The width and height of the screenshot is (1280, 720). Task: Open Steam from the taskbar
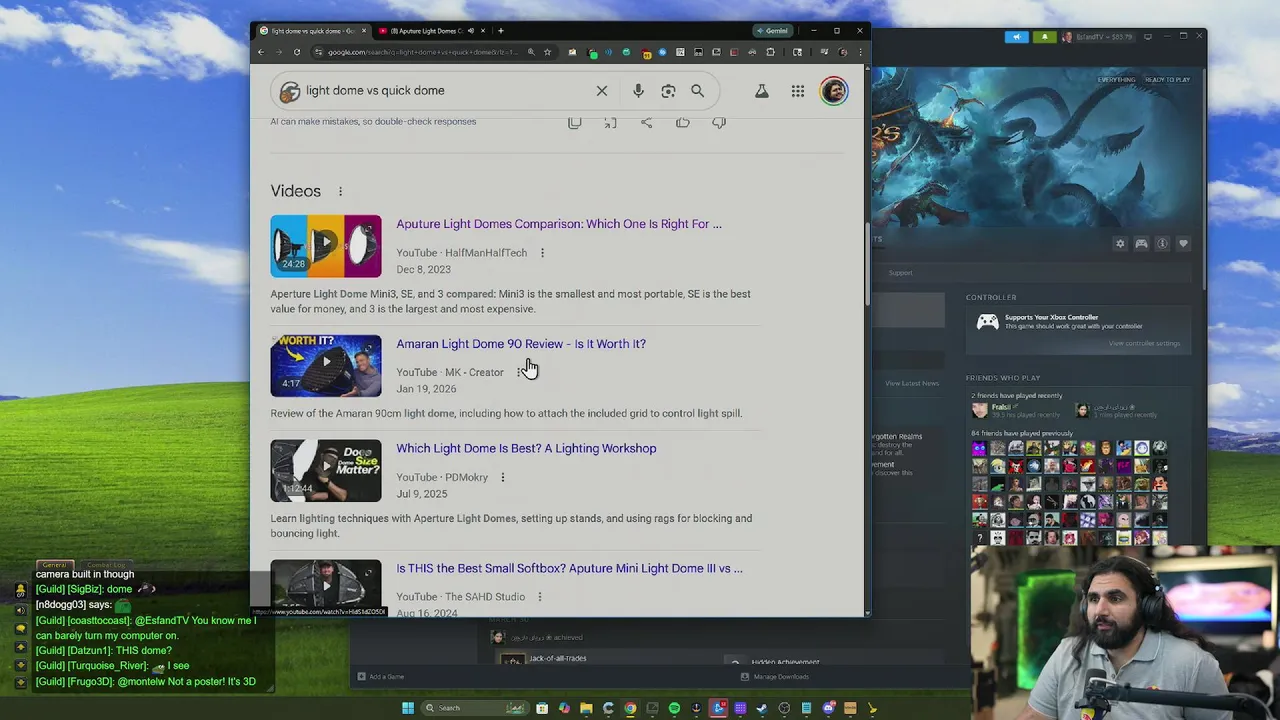[x=762, y=708]
